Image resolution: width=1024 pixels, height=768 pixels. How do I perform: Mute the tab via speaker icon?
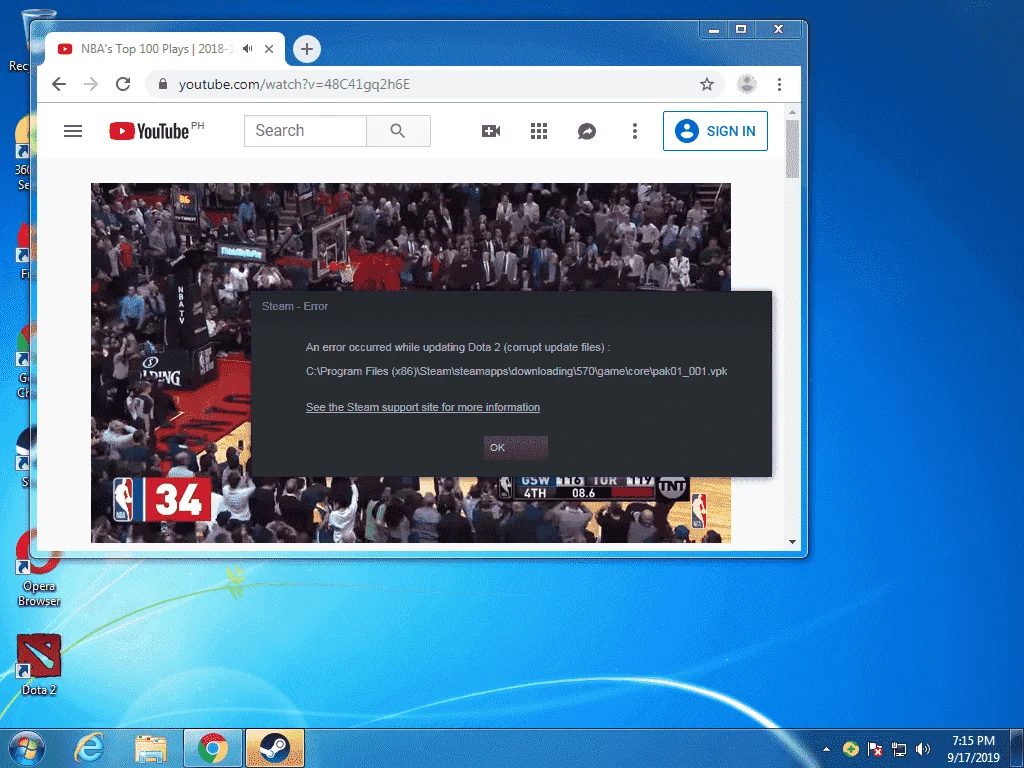[248, 49]
